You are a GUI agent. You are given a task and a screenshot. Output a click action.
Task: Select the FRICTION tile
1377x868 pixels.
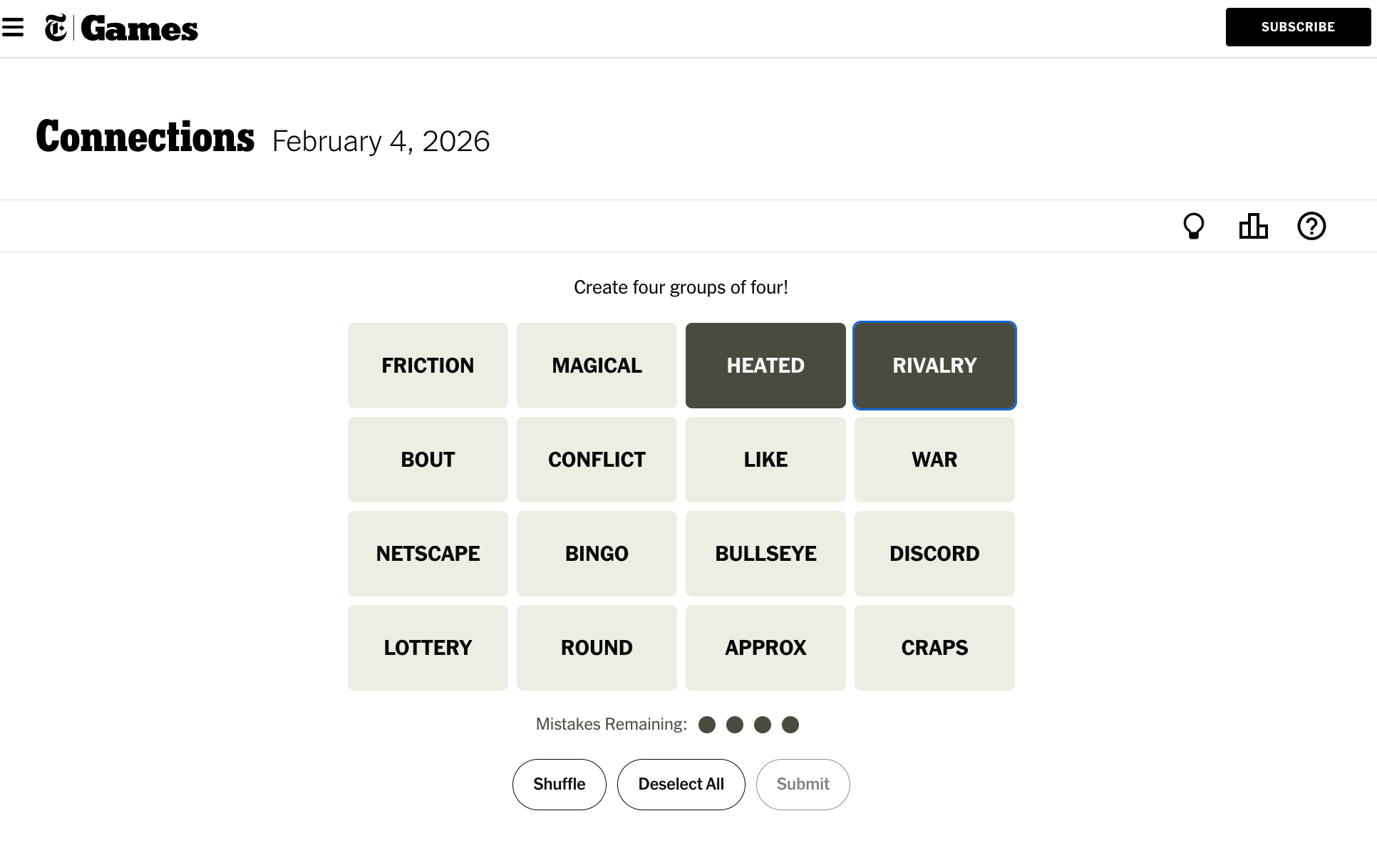point(428,366)
